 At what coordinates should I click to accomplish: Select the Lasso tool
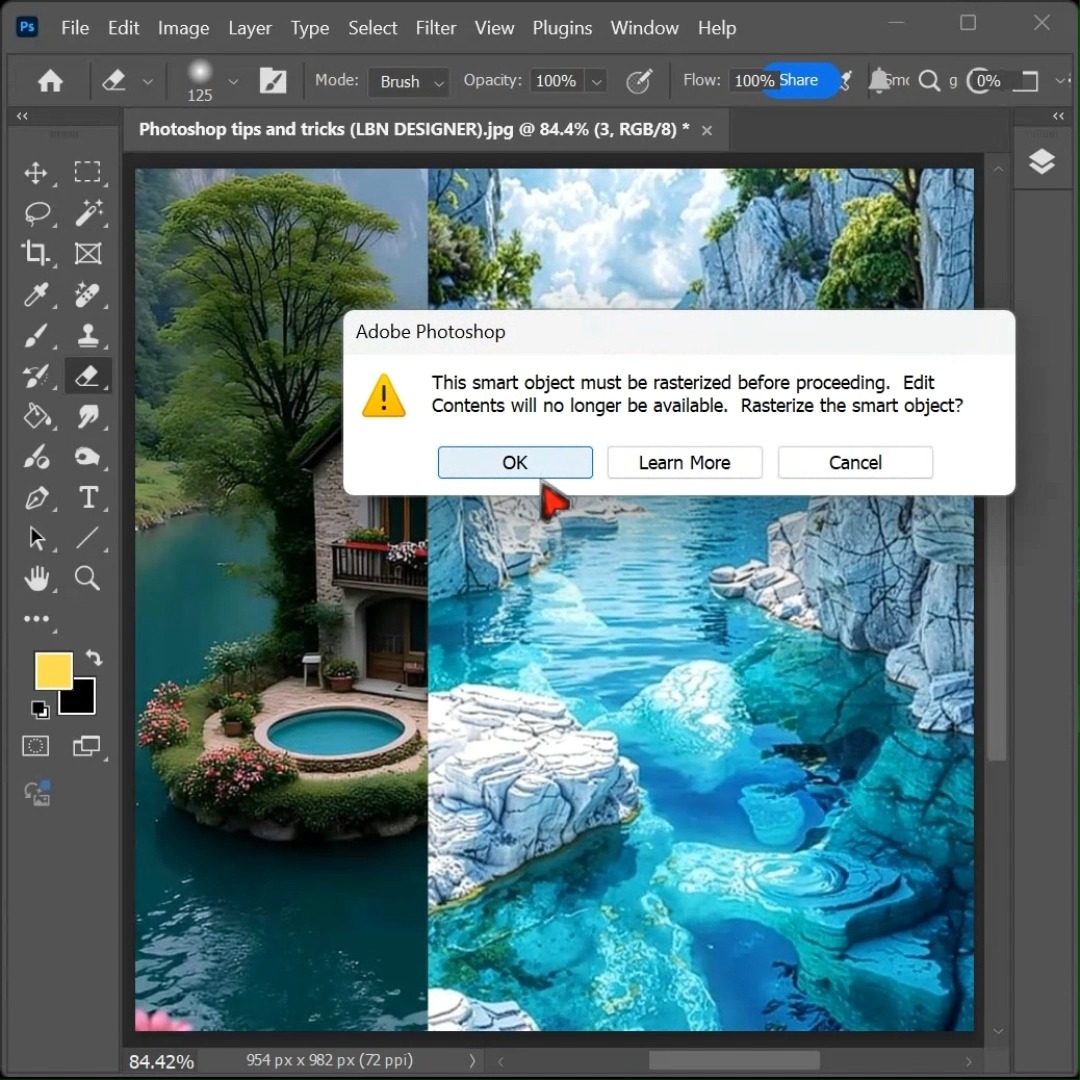[x=36, y=213]
